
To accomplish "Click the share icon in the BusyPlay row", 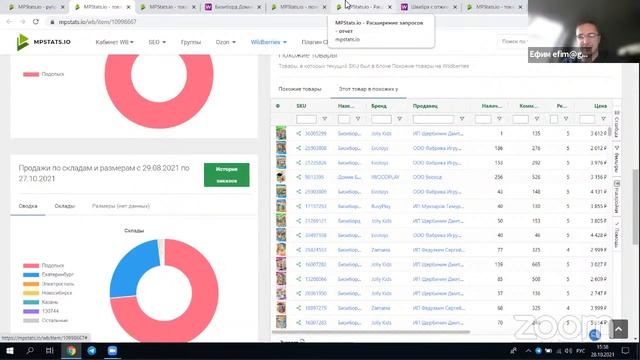I will 299,206.
